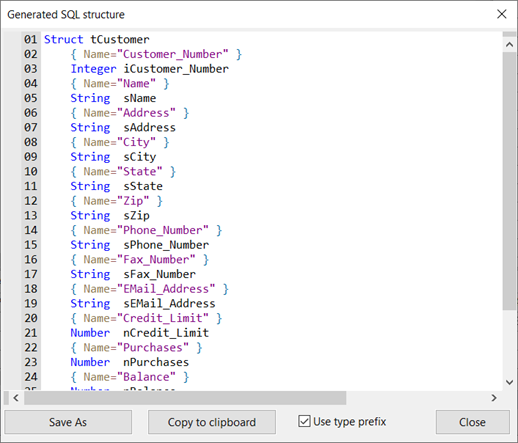Click the Name="Credit_Limit" annotation line

[x=146, y=318]
